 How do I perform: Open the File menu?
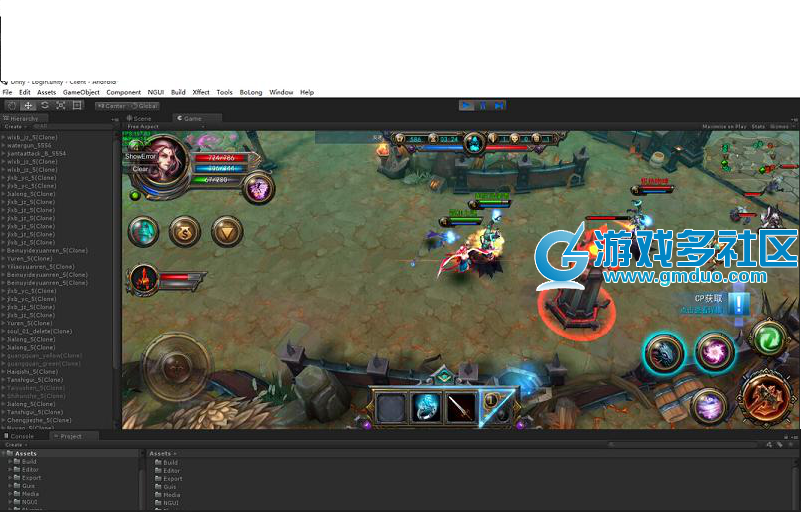pyautogui.click(x=7, y=92)
